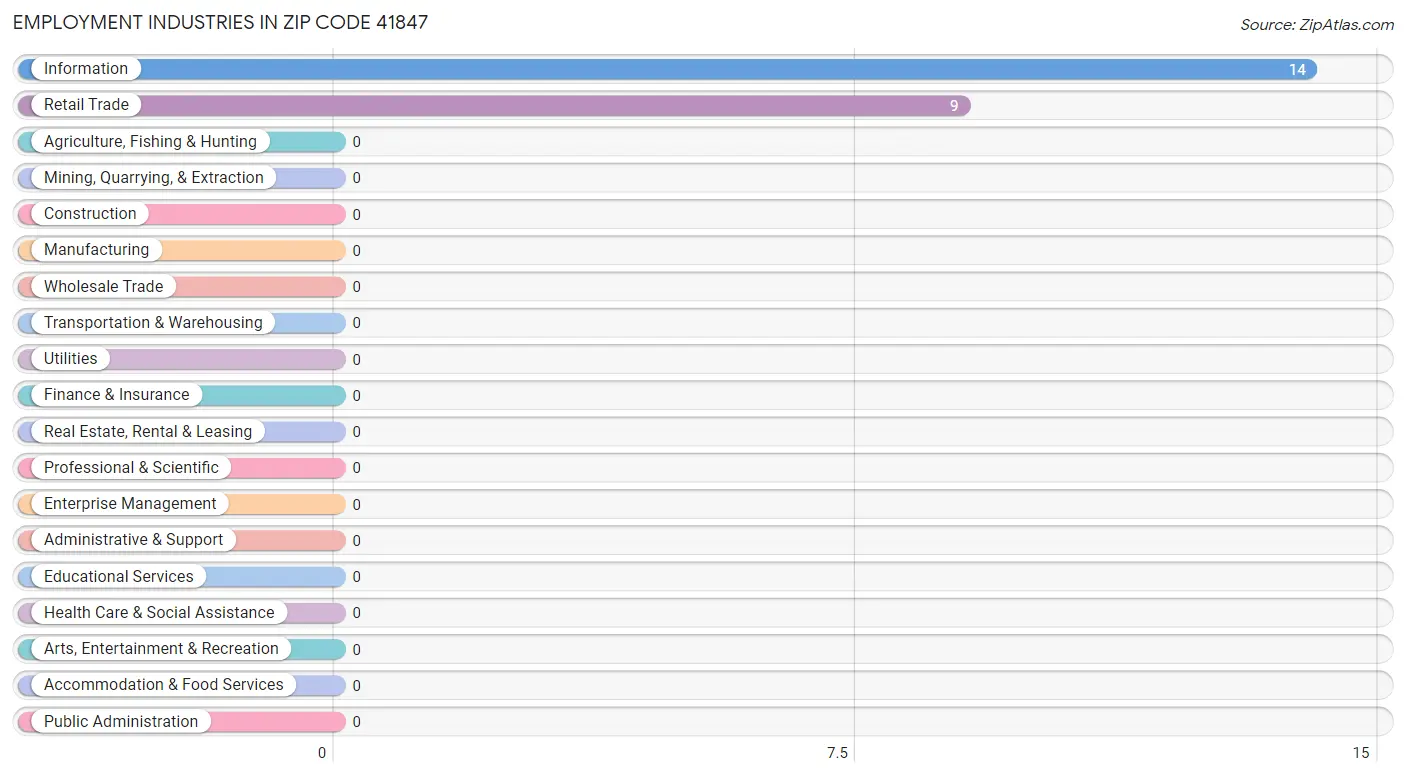
Task: Click the zero value beside Construction bar
Action: [x=356, y=215]
